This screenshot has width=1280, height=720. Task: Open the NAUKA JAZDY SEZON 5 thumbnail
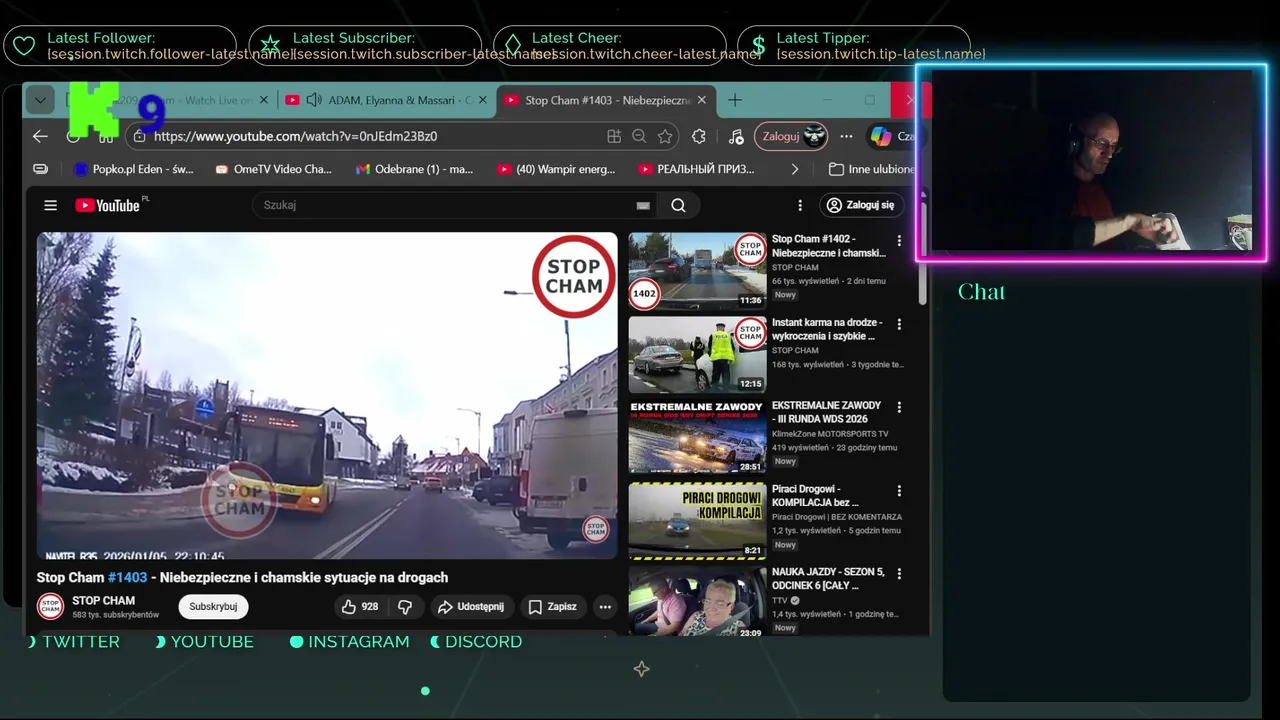click(x=697, y=601)
